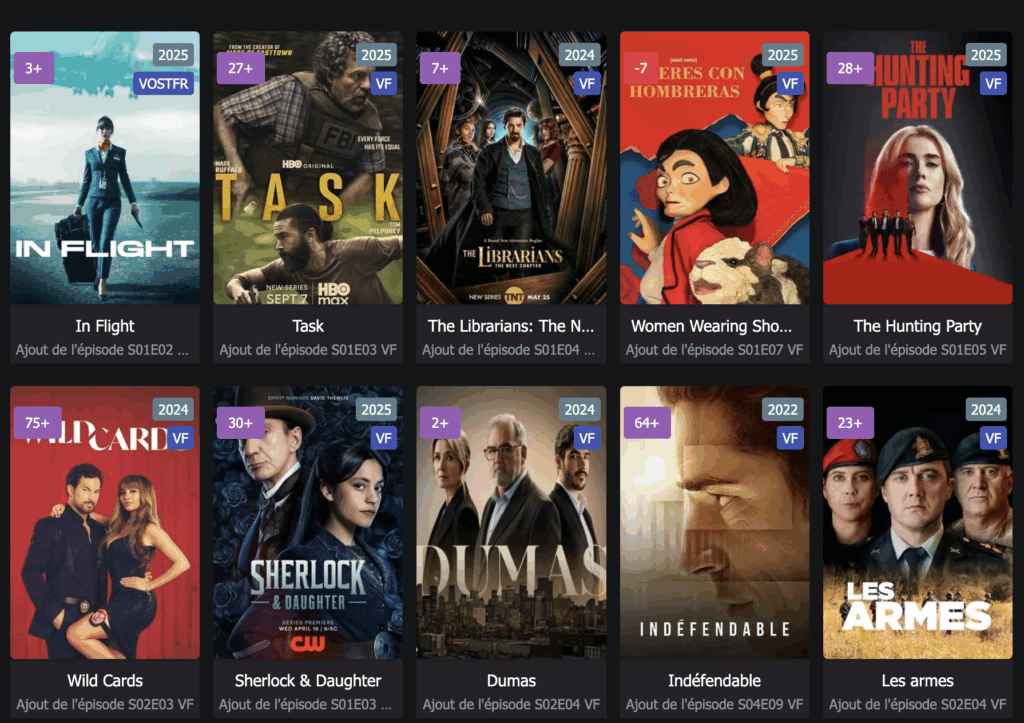Click the 2022 year badge on Indéfendable
Viewport: 1024px width, 723px height.
tap(782, 410)
